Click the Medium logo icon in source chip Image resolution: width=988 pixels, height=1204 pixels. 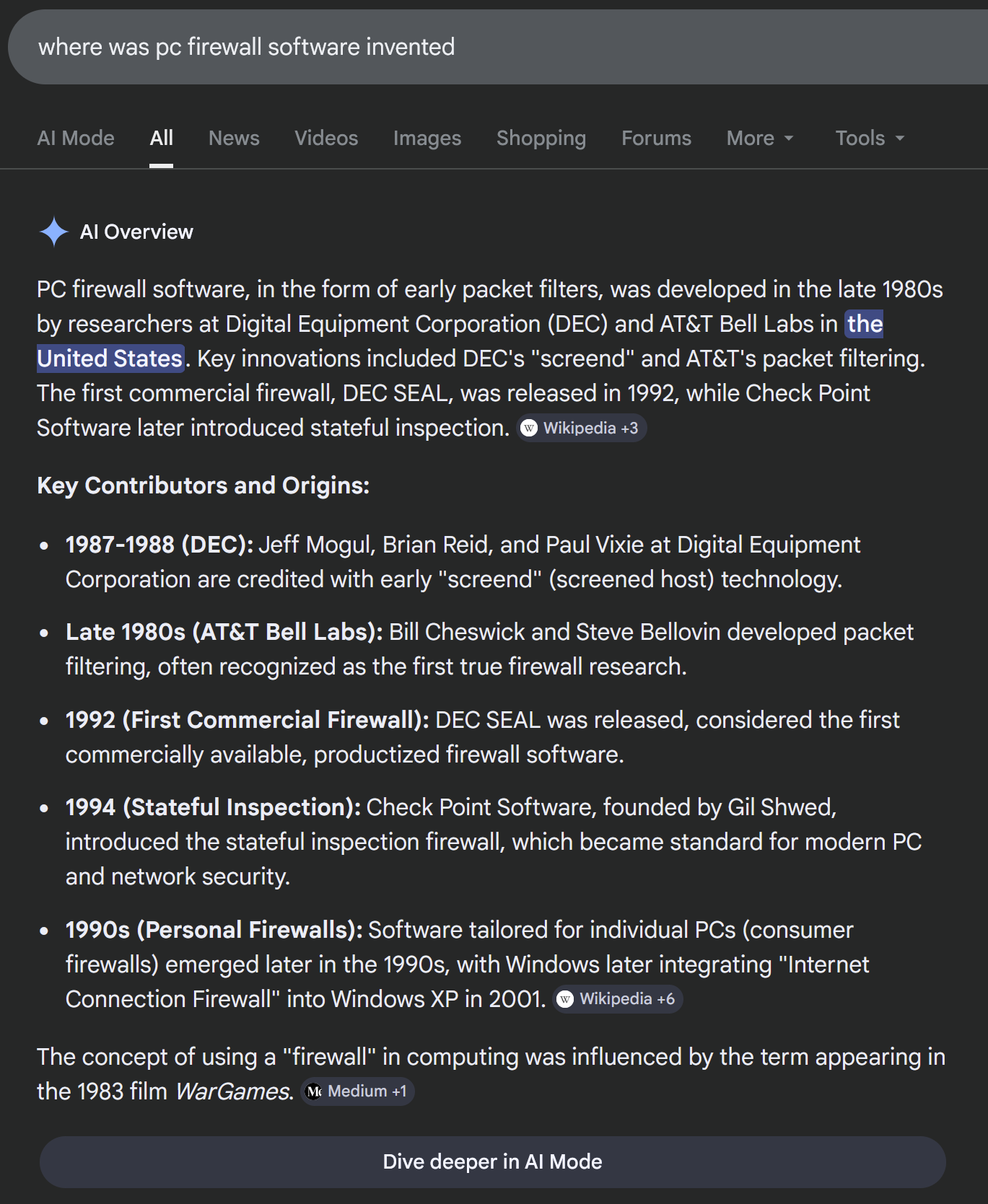tap(314, 1091)
